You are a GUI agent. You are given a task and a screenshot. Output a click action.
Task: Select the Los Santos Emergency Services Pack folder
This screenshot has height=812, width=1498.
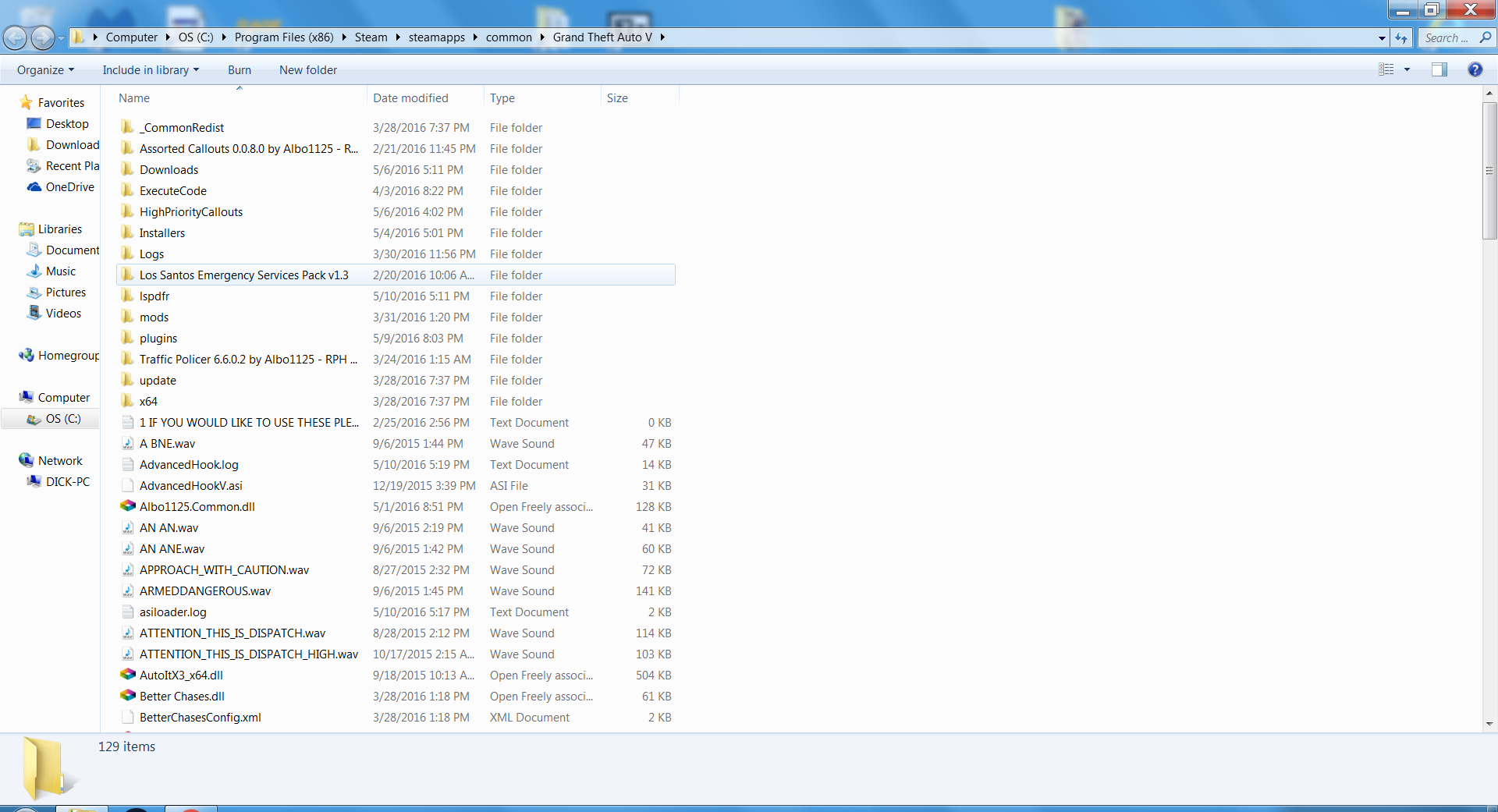396,275
